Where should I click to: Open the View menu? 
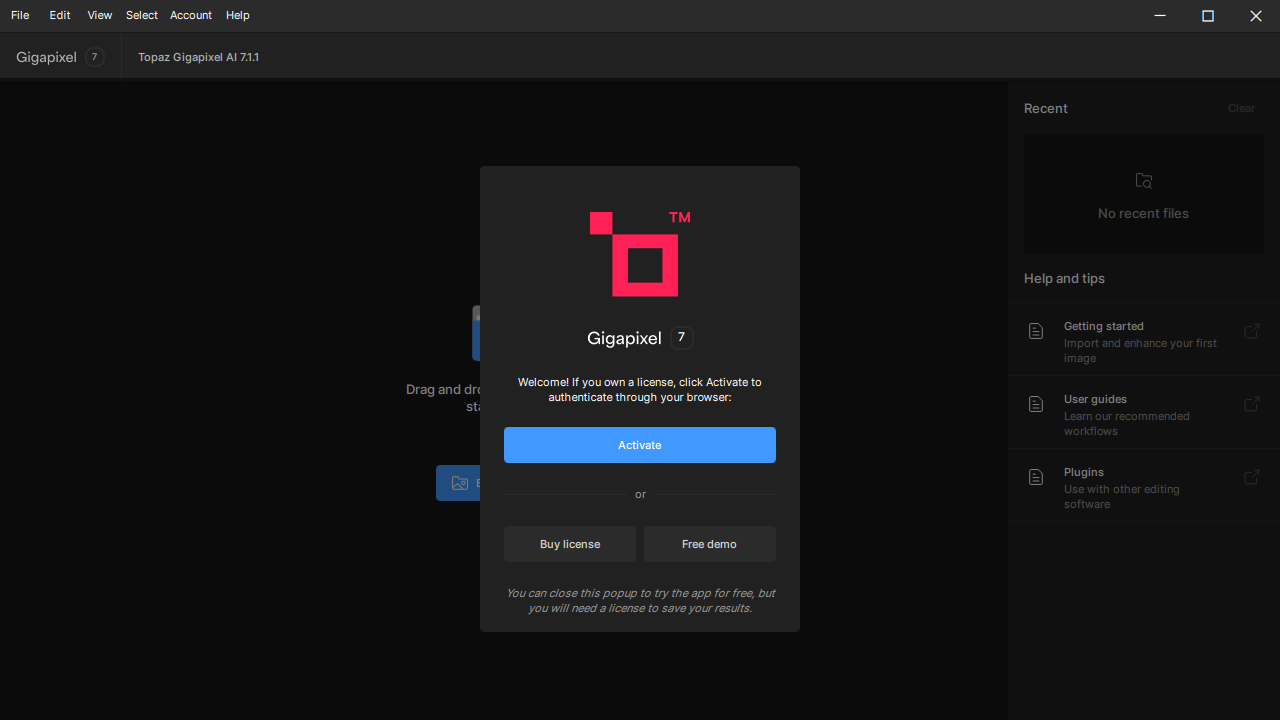(x=99, y=15)
